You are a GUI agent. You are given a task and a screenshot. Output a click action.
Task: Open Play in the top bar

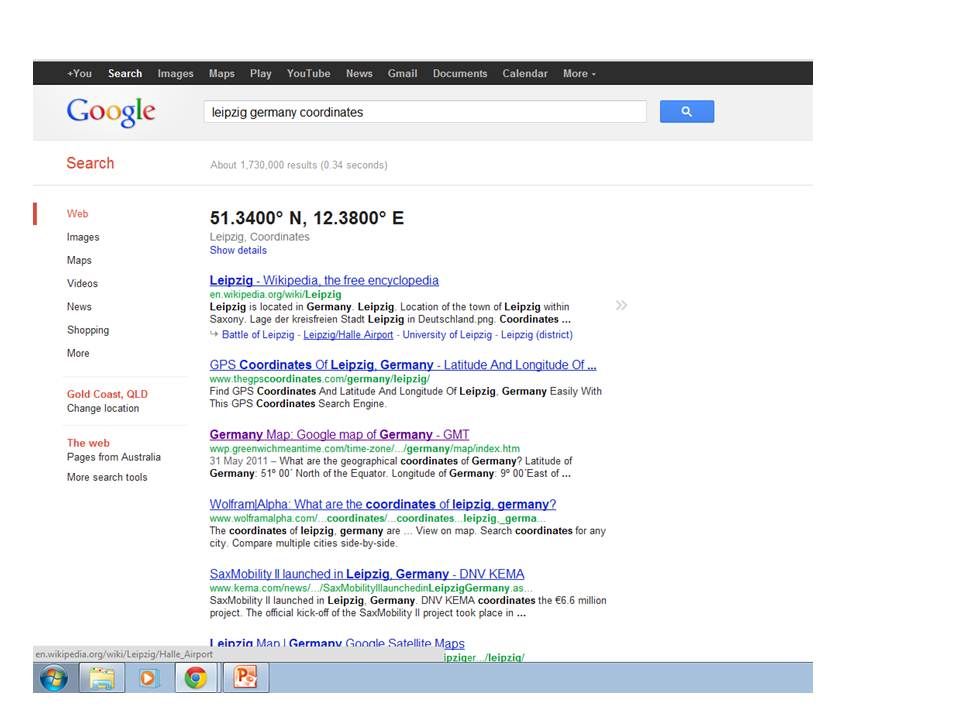tap(260, 73)
